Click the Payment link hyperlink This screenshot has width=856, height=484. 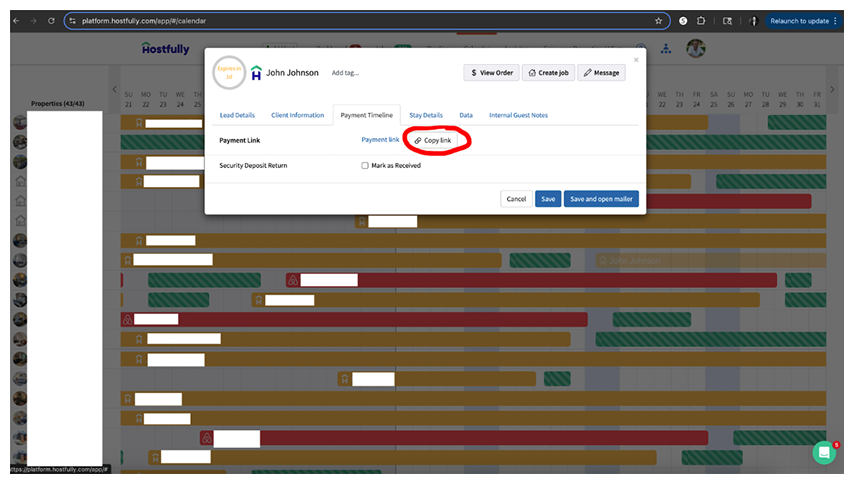point(380,140)
